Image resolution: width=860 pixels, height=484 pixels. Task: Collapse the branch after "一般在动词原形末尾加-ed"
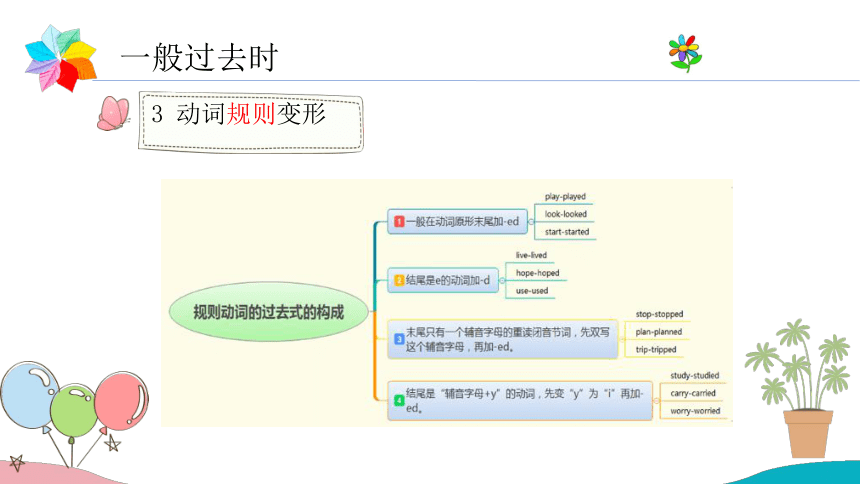531,222
